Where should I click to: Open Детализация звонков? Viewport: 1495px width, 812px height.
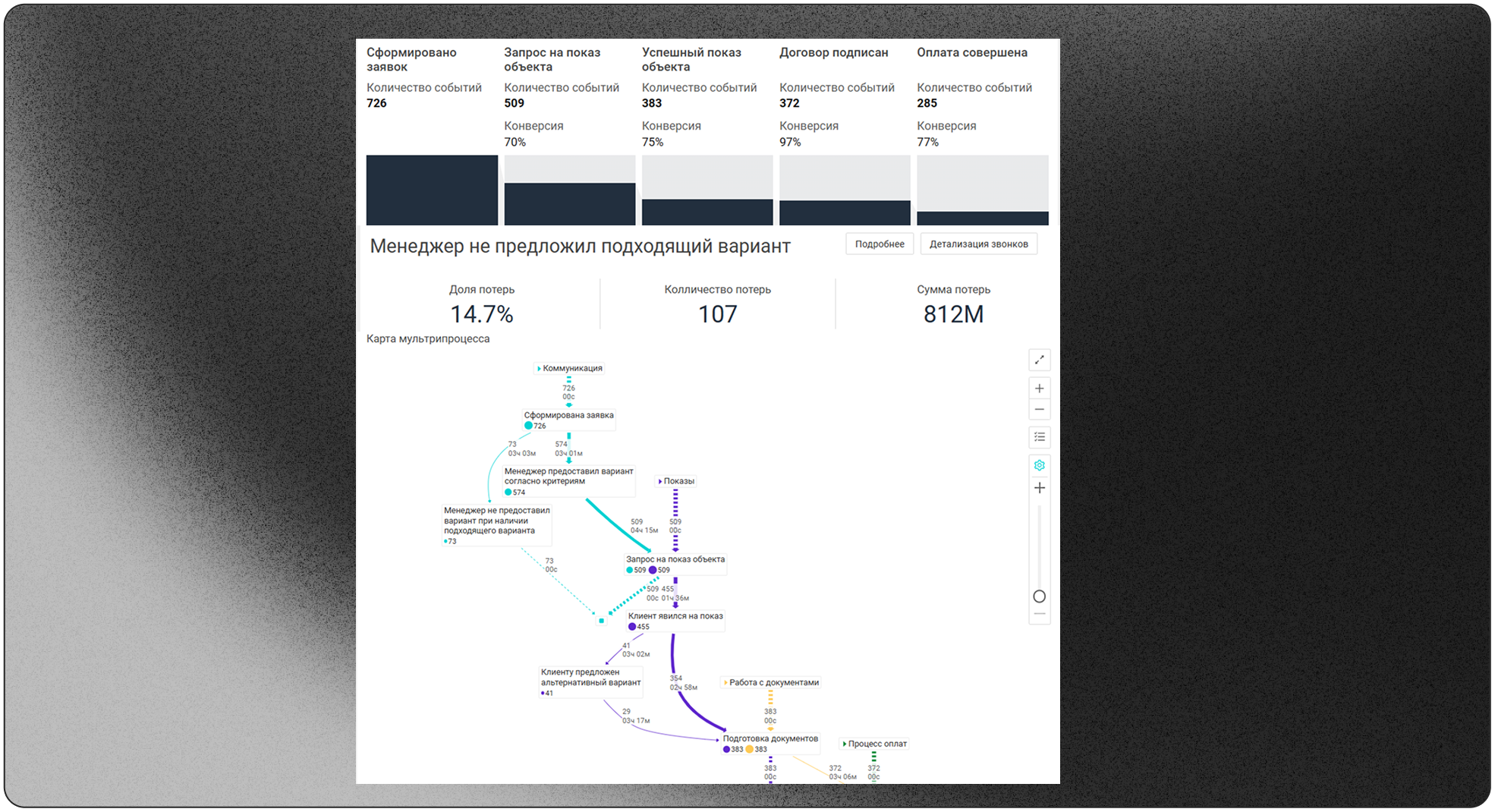pos(978,244)
